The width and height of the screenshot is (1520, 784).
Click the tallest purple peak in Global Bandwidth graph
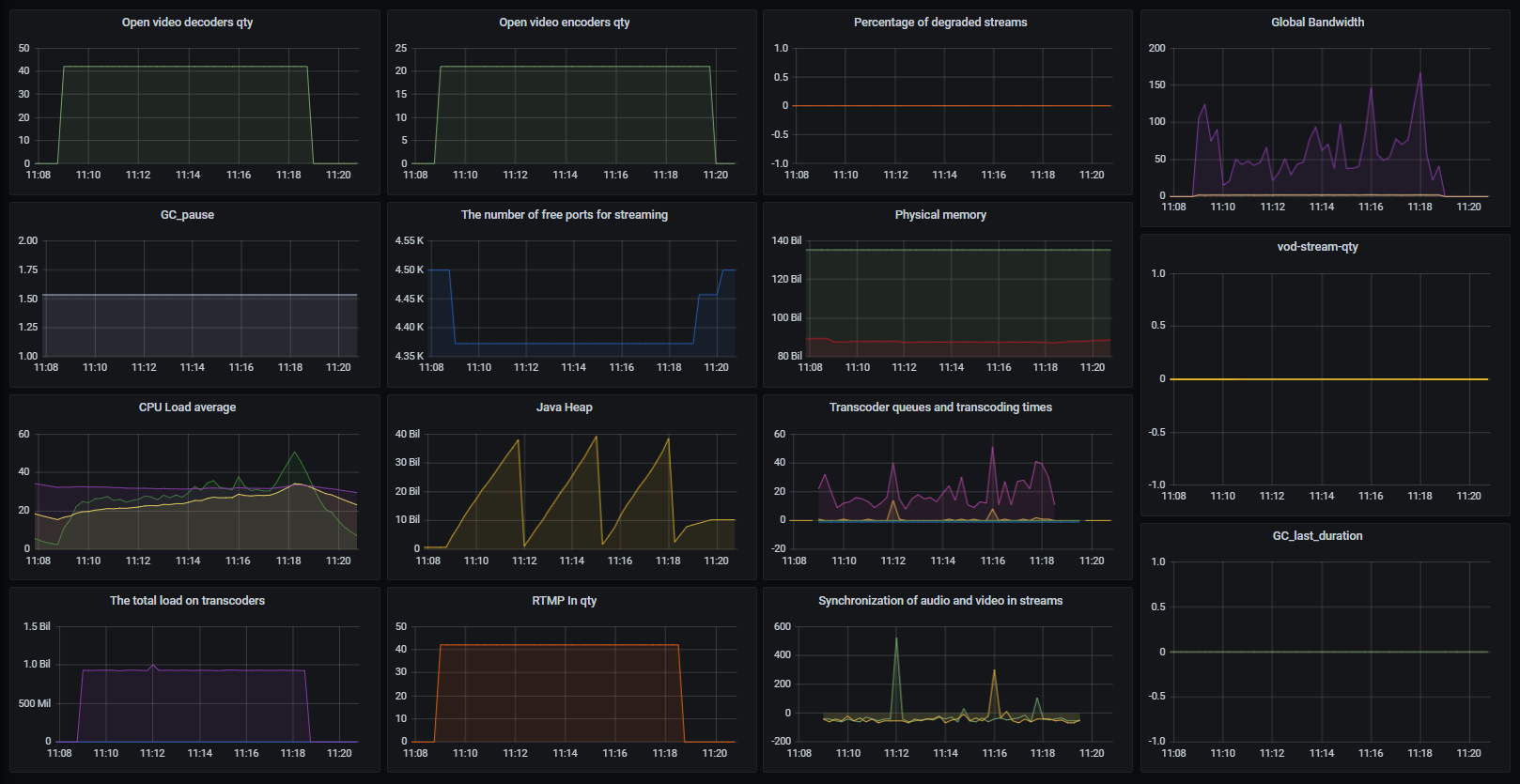pos(1419,73)
